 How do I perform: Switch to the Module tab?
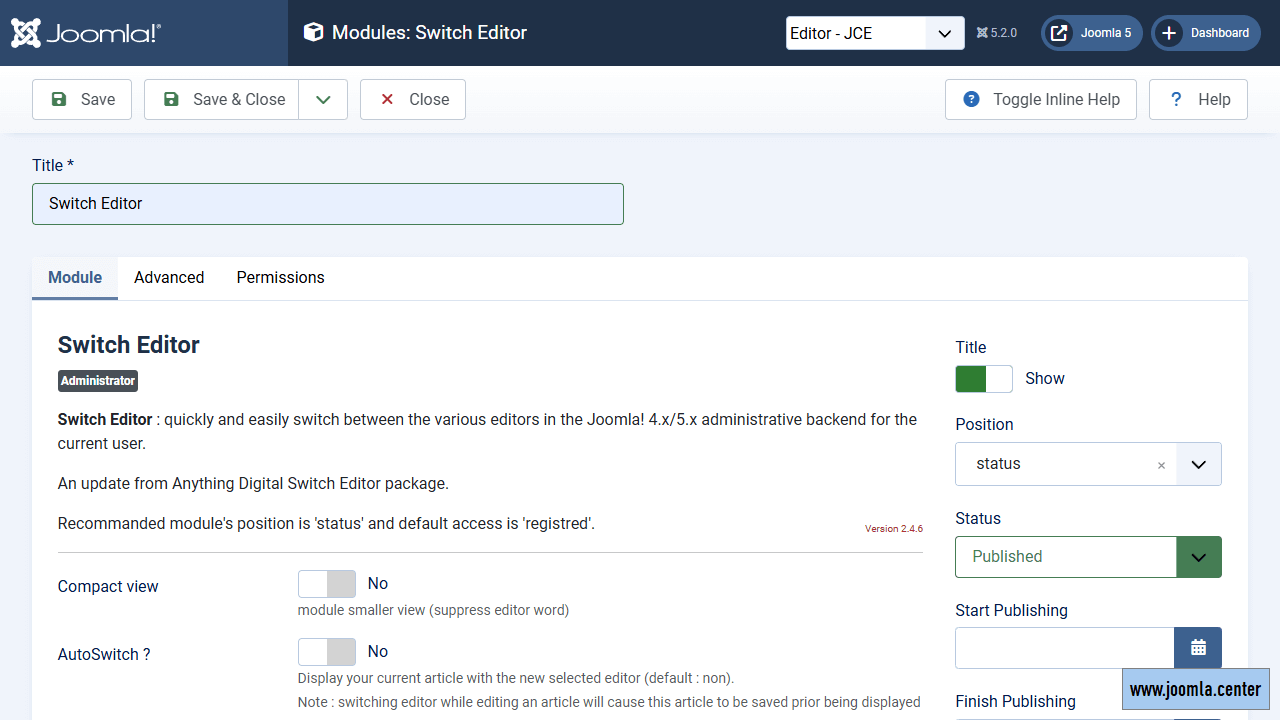75,278
